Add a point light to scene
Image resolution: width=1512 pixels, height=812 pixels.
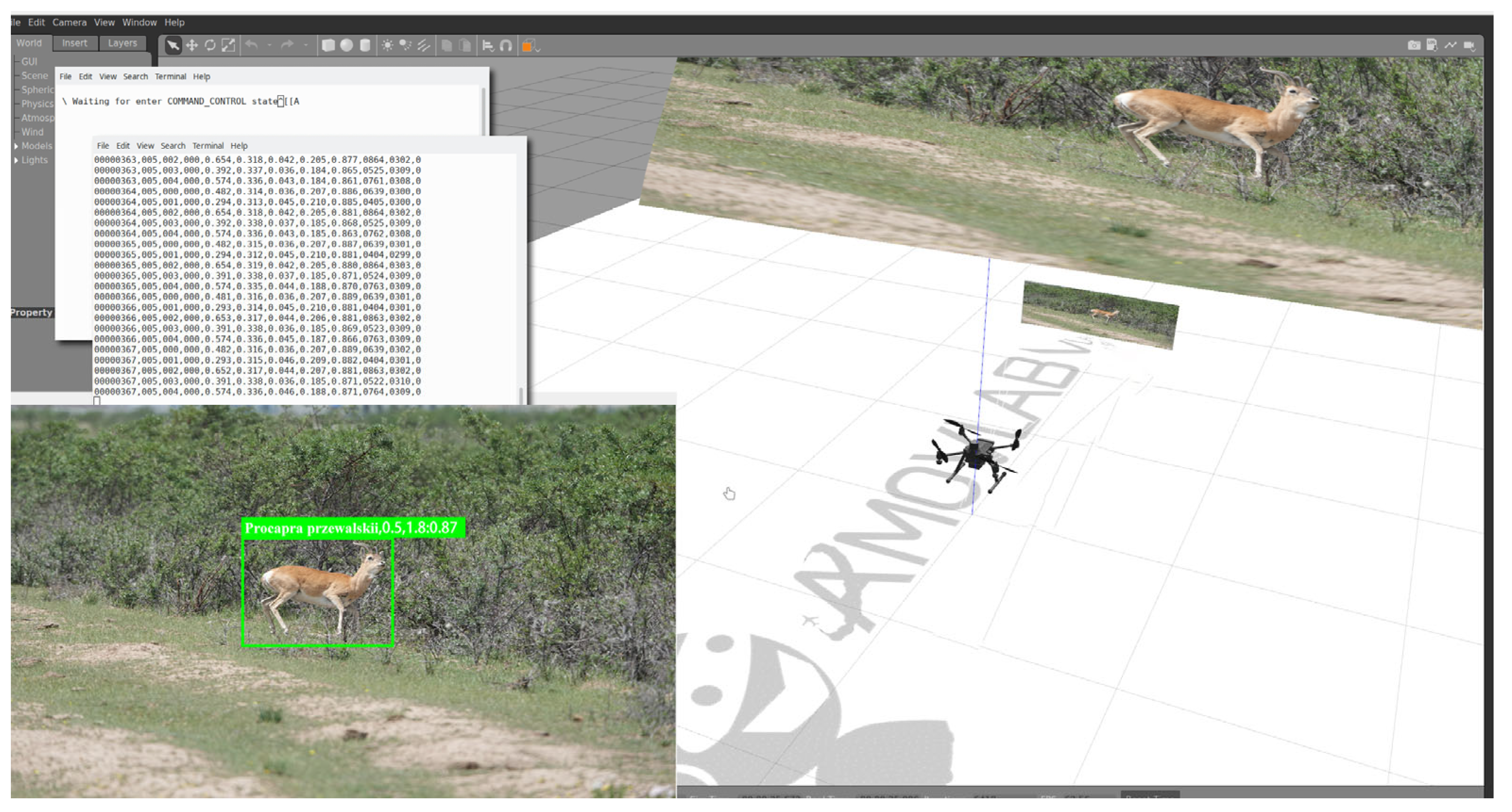[x=387, y=45]
